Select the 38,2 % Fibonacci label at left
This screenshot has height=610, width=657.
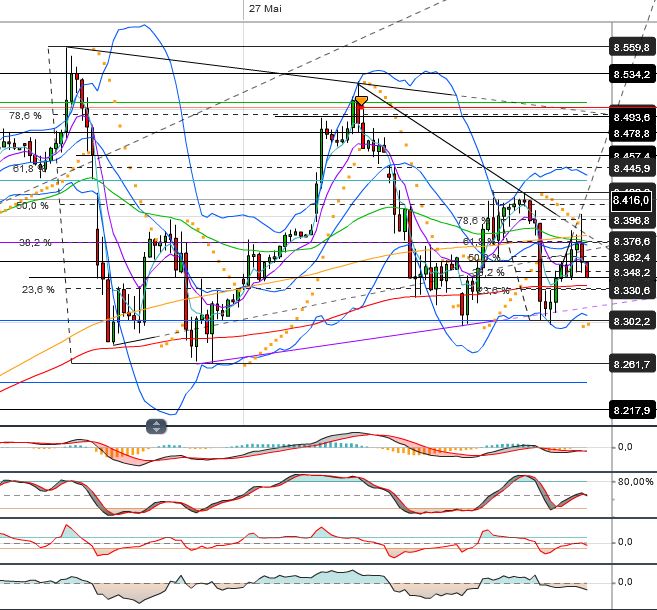[x=35, y=242]
